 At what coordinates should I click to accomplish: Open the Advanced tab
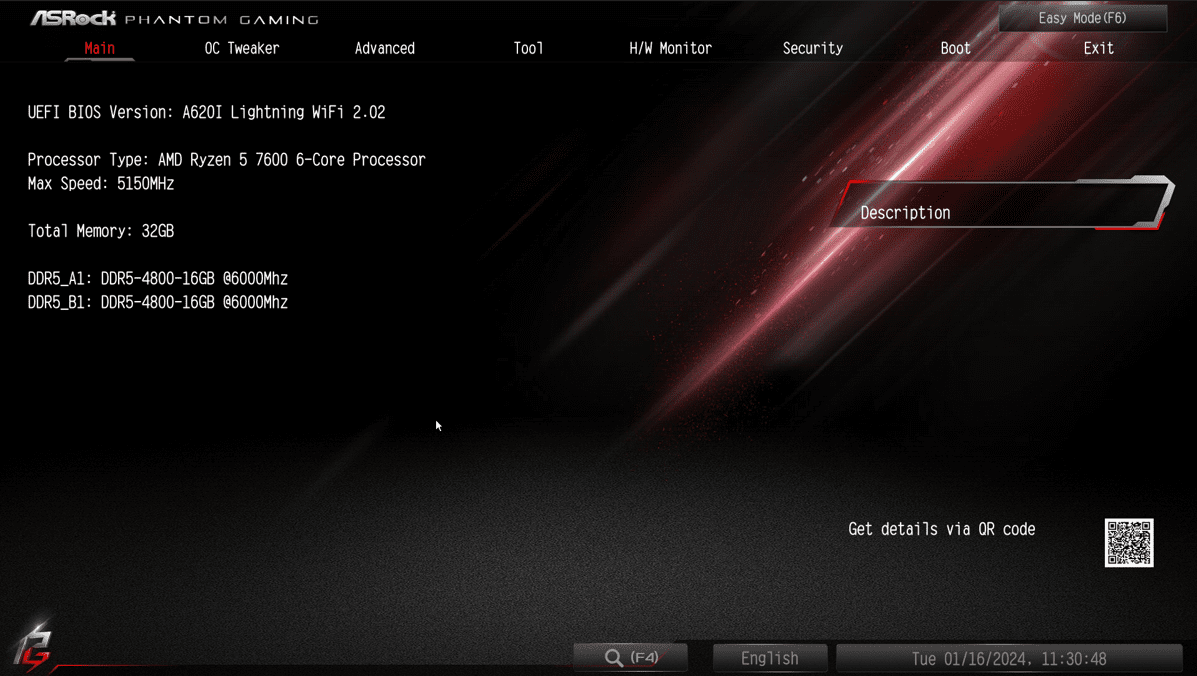(385, 48)
